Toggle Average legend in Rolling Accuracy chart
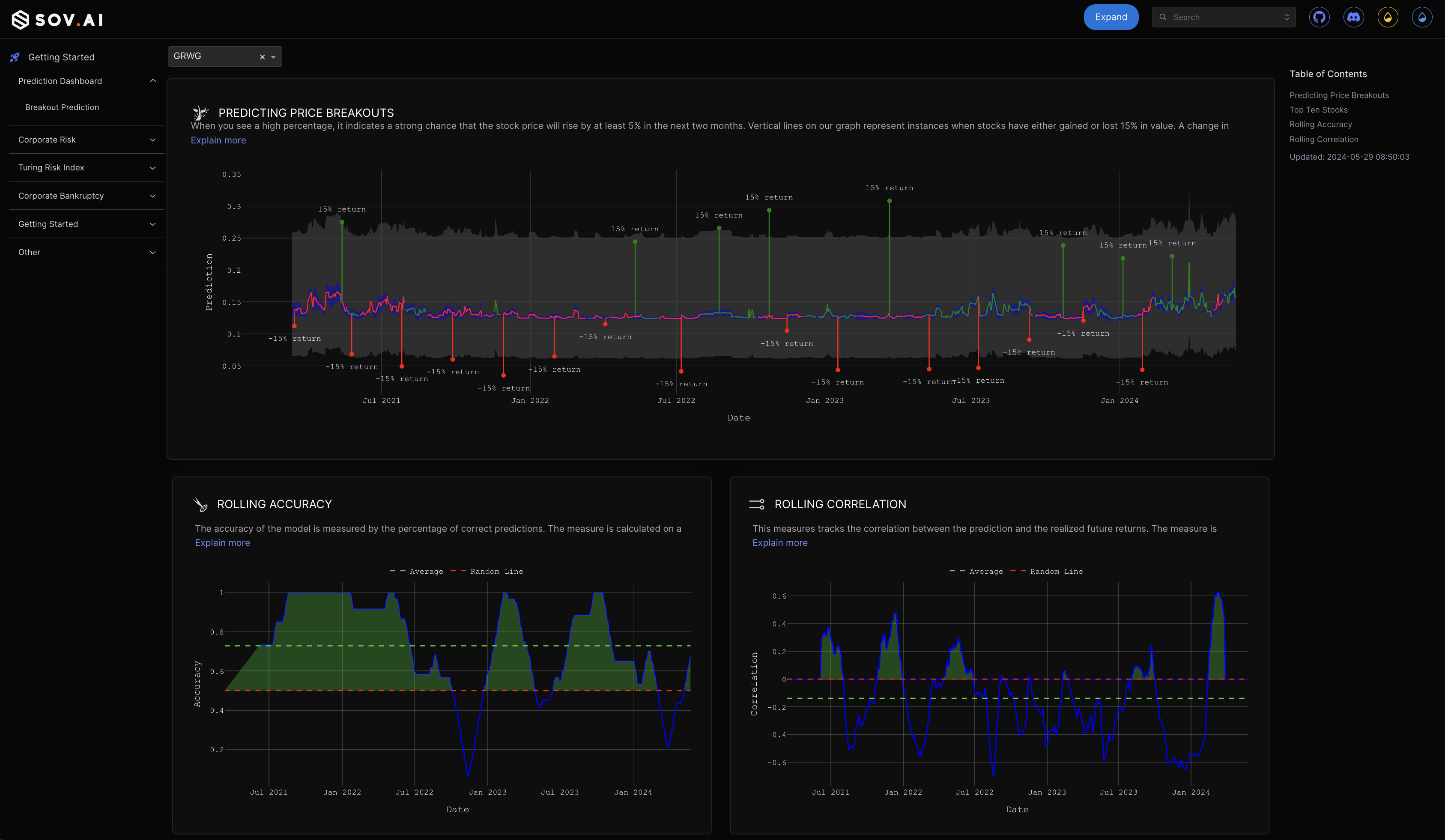The image size is (1445, 840). tap(425, 571)
